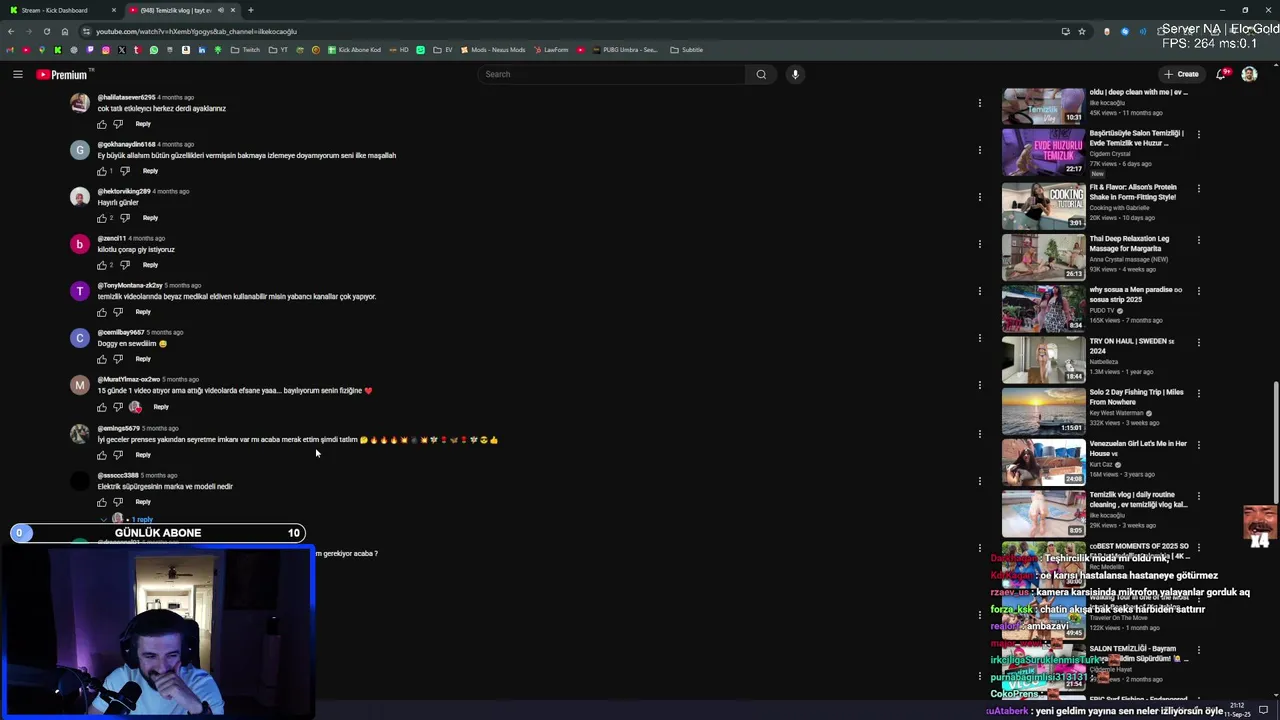The width and height of the screenshot is (1280, 720).
Task: Open the Amazon bookmark icon
Action: [x=186, y=50]
